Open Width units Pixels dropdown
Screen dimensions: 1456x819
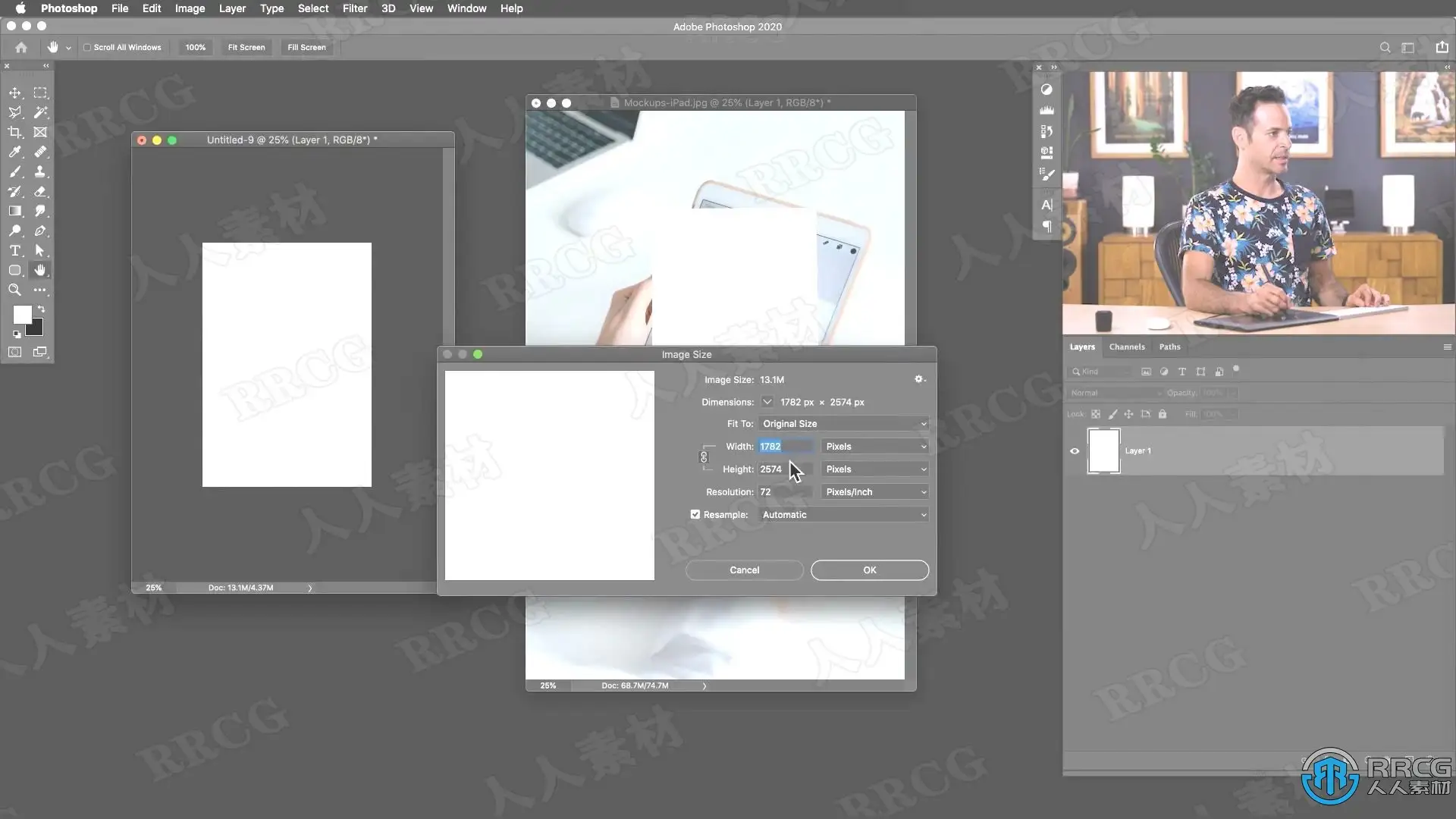[874, 447]
